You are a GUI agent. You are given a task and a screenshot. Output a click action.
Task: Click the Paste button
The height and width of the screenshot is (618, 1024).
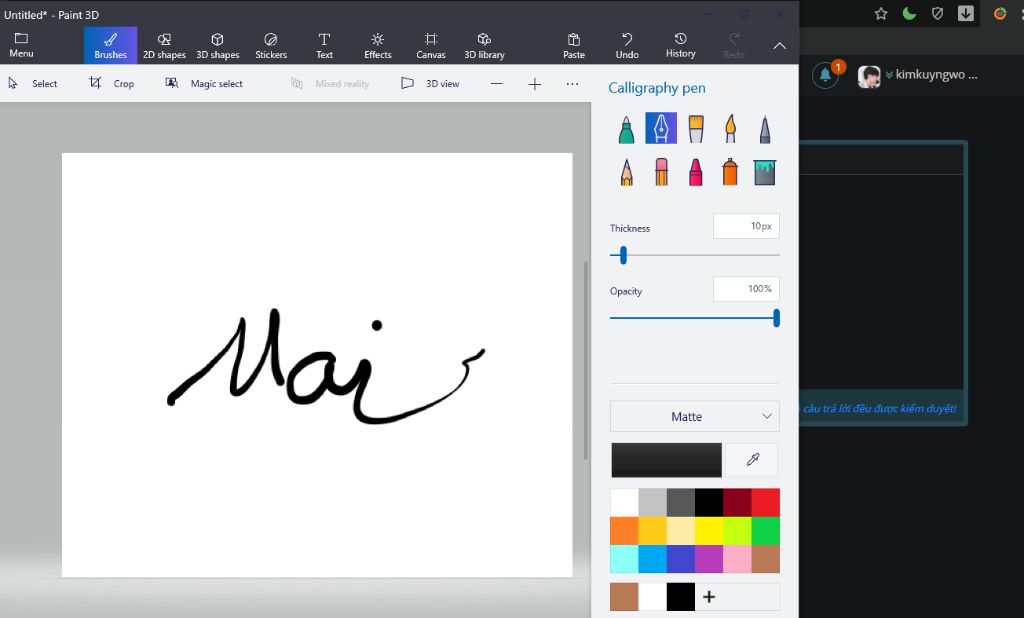[x=573, y=45]
